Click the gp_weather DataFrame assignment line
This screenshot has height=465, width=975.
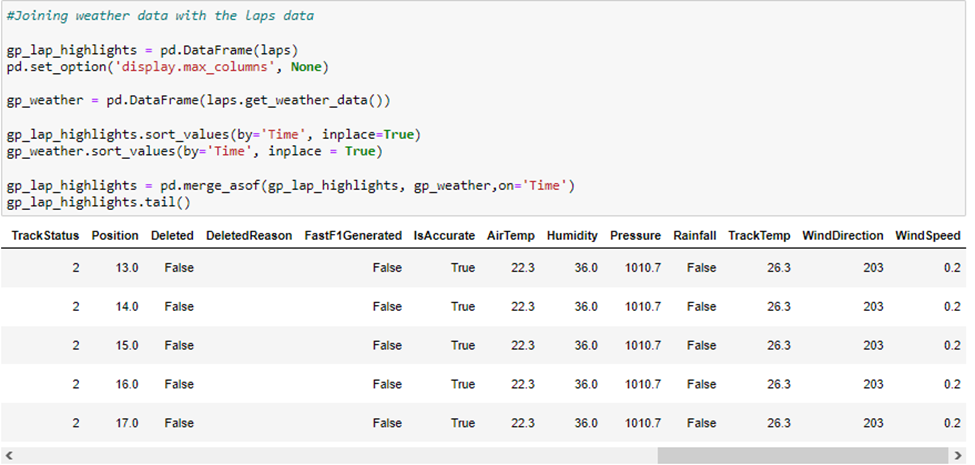coord(199,101)
